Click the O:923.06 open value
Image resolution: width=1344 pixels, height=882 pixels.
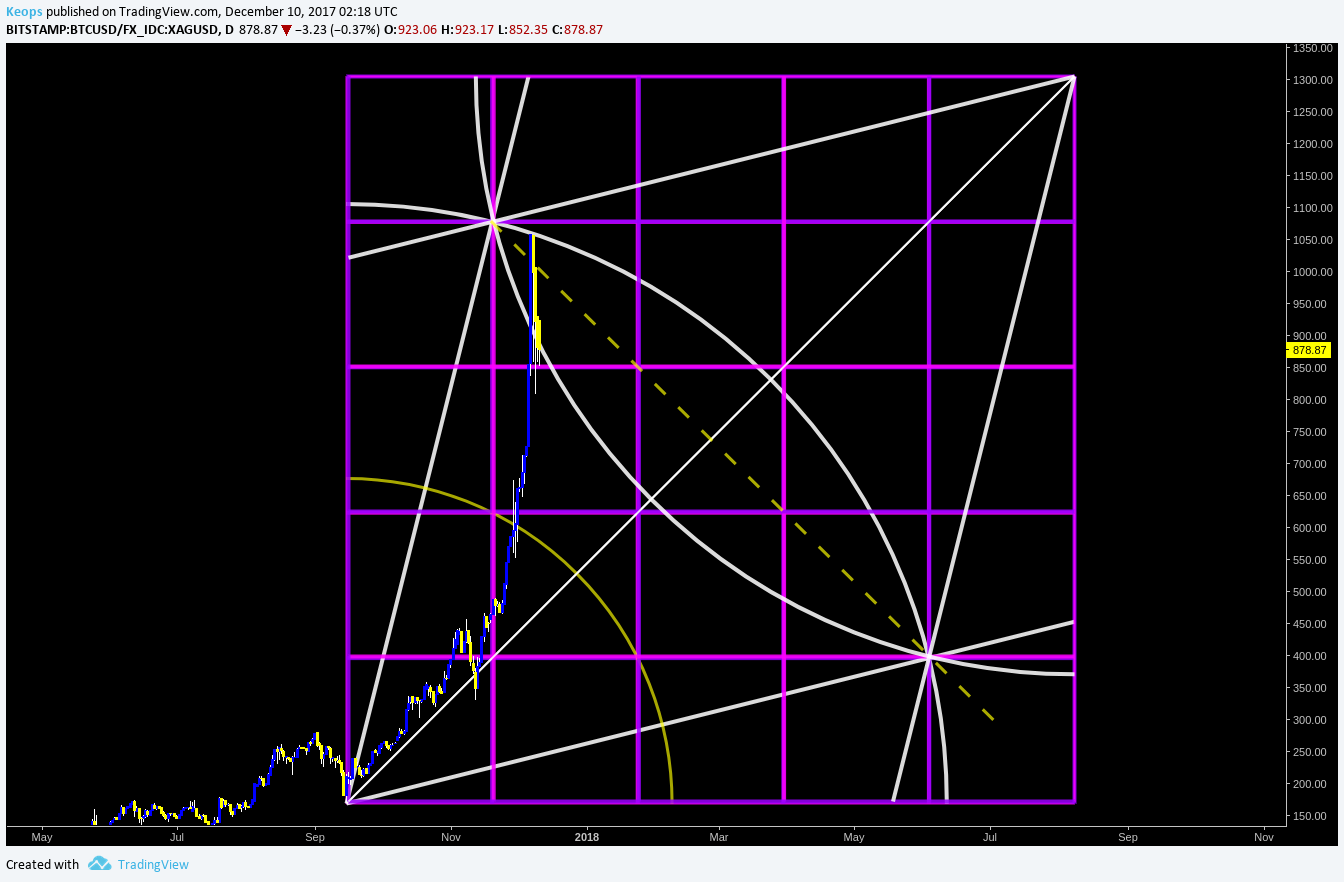[411, 30]
